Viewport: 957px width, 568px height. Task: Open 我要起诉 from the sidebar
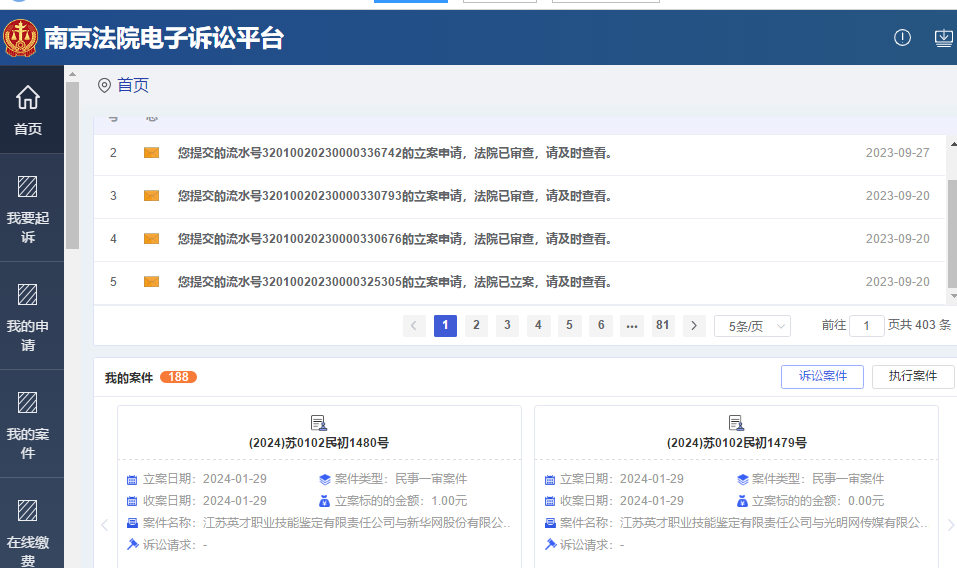pos(28,187)
